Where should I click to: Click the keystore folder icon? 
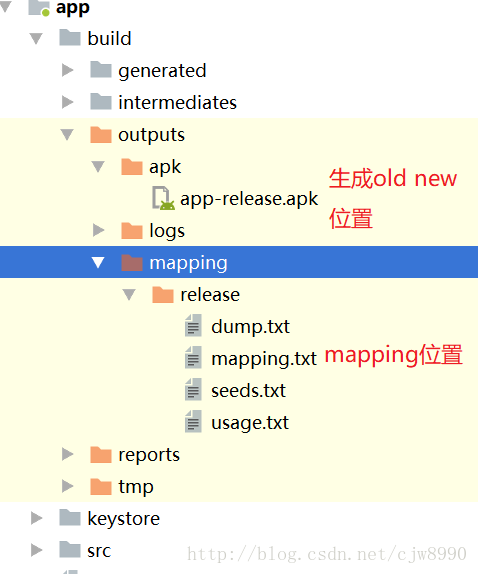coord(70,518)
